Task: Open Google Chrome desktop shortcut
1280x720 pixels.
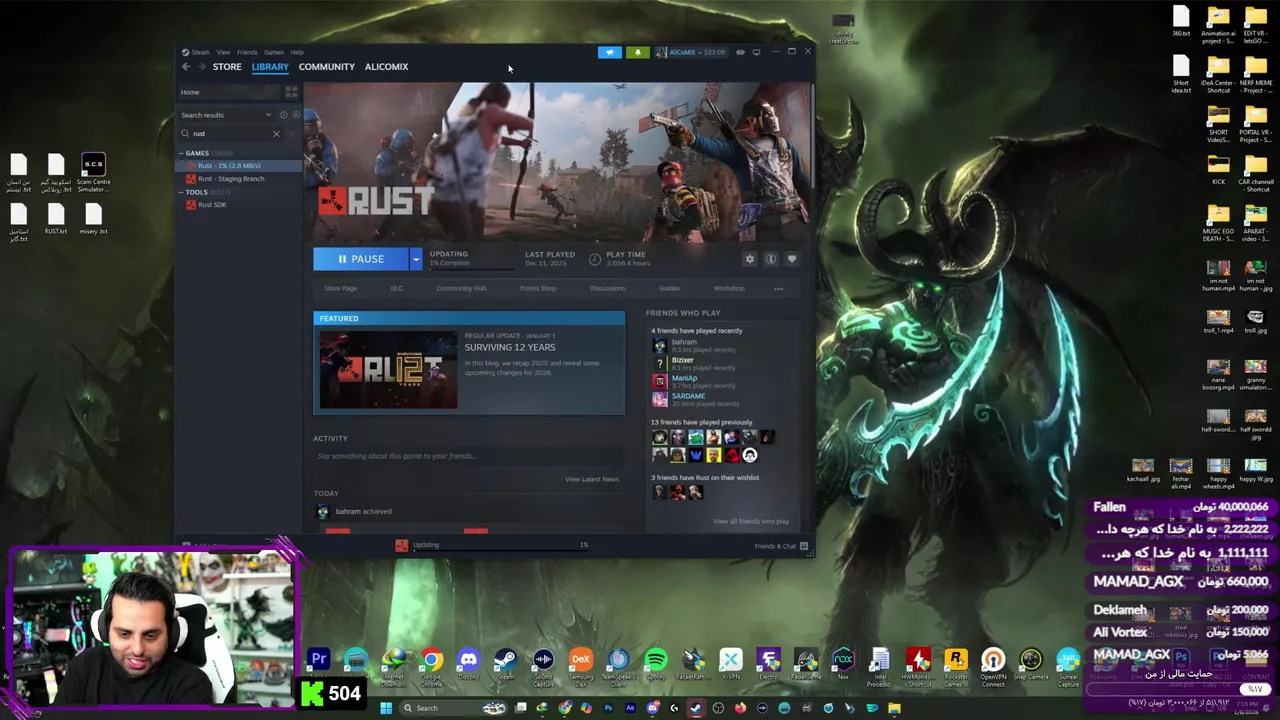Action: pos(431,666)
